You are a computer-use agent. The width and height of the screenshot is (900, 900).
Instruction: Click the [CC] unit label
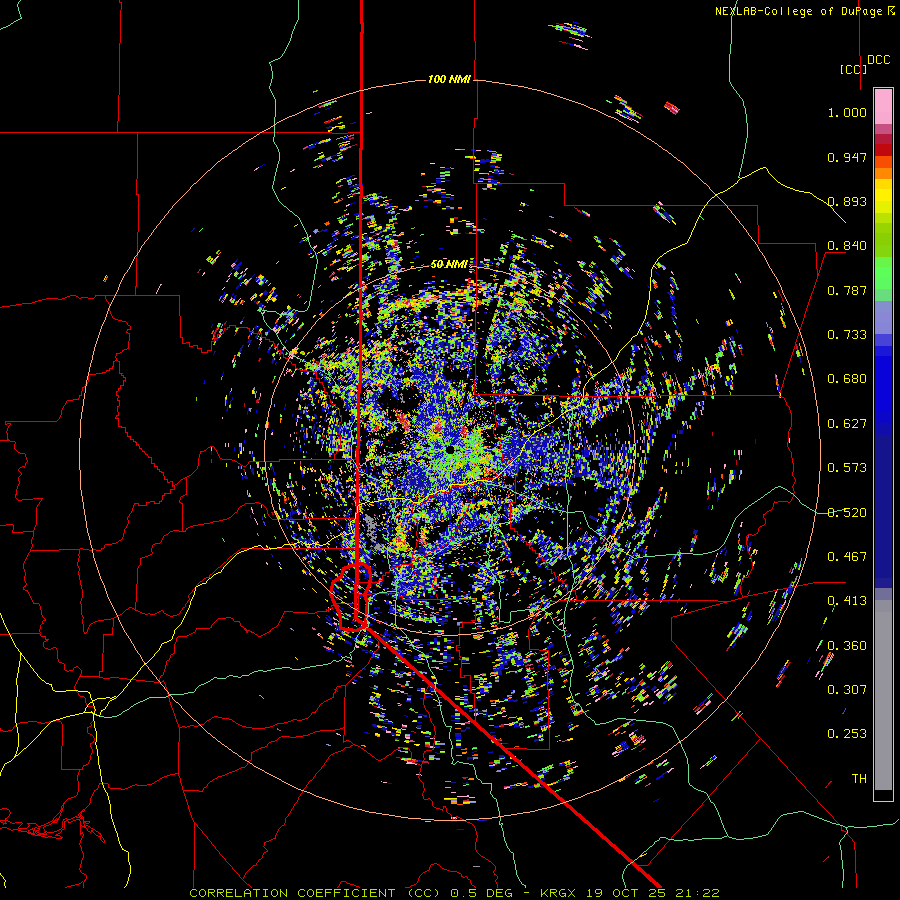(854, 69)
